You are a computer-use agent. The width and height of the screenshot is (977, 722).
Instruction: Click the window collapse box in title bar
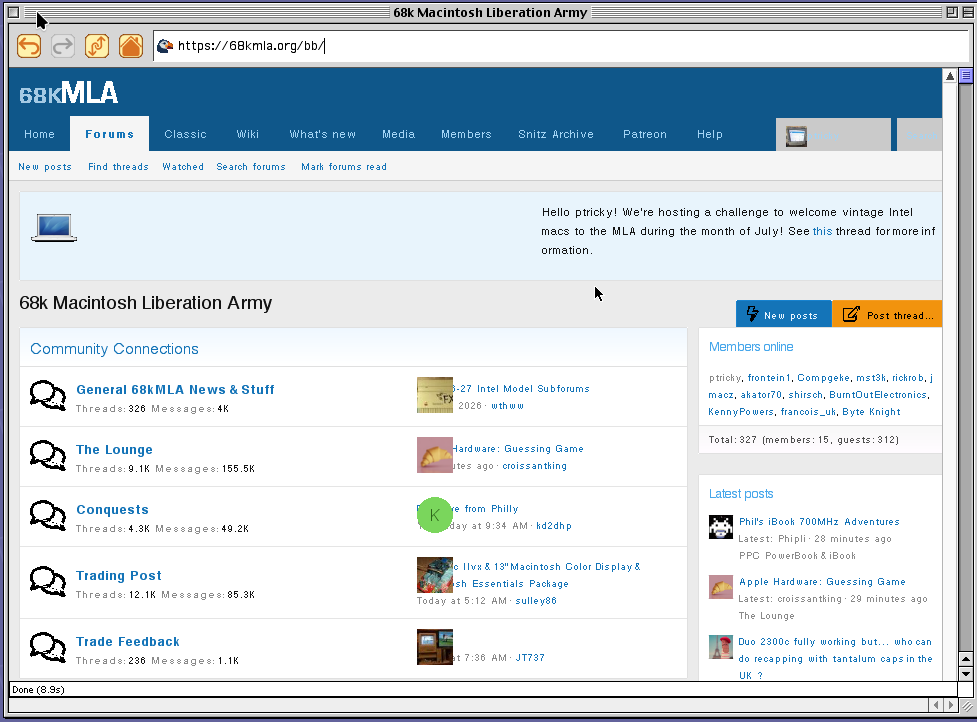968,12
